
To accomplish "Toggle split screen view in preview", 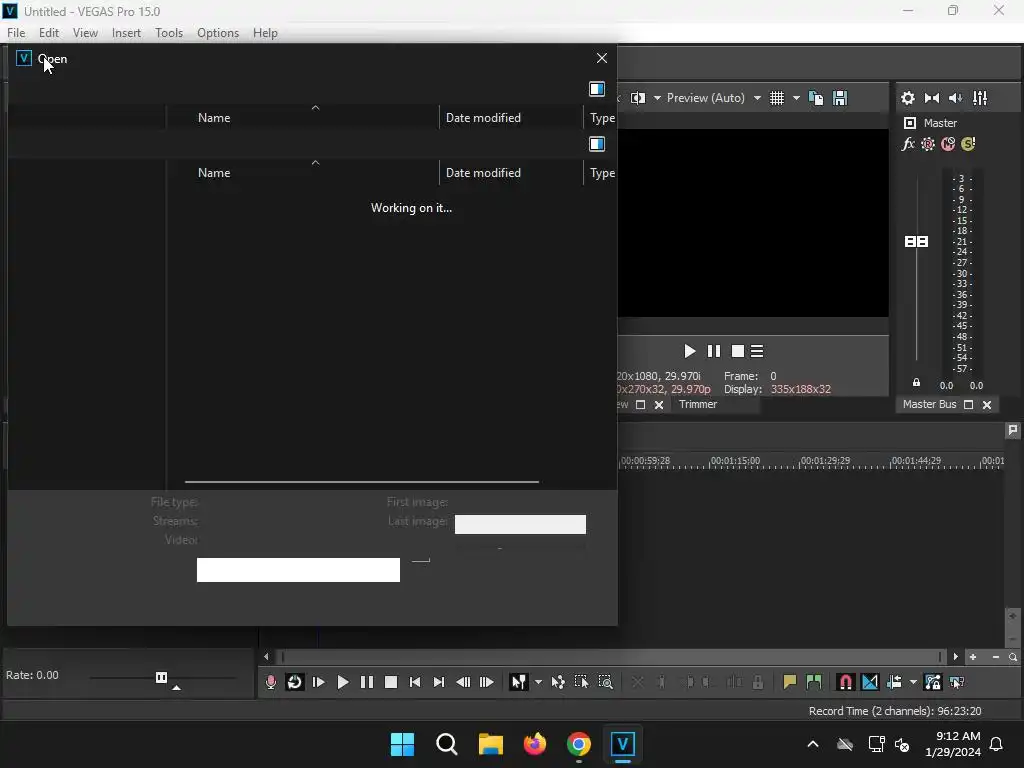I will click(x=638, y=98).
